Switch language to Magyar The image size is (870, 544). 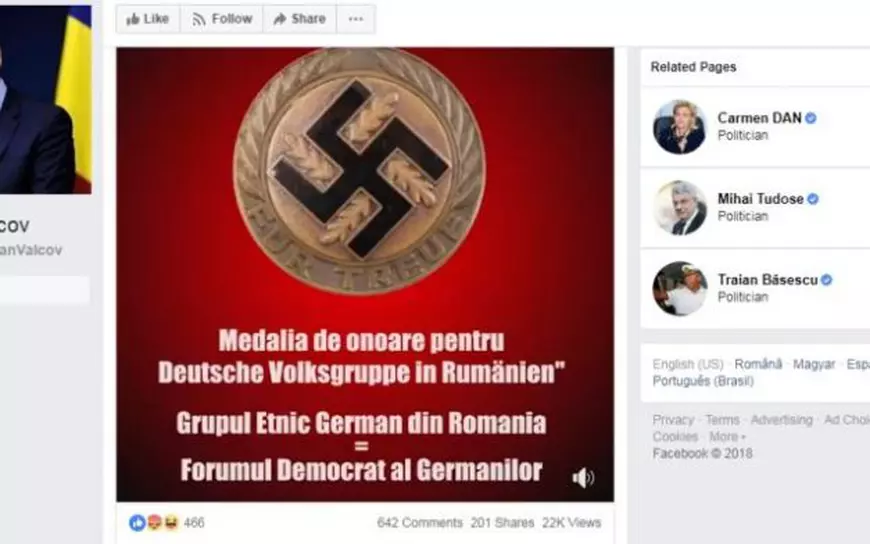pos(813,364)
